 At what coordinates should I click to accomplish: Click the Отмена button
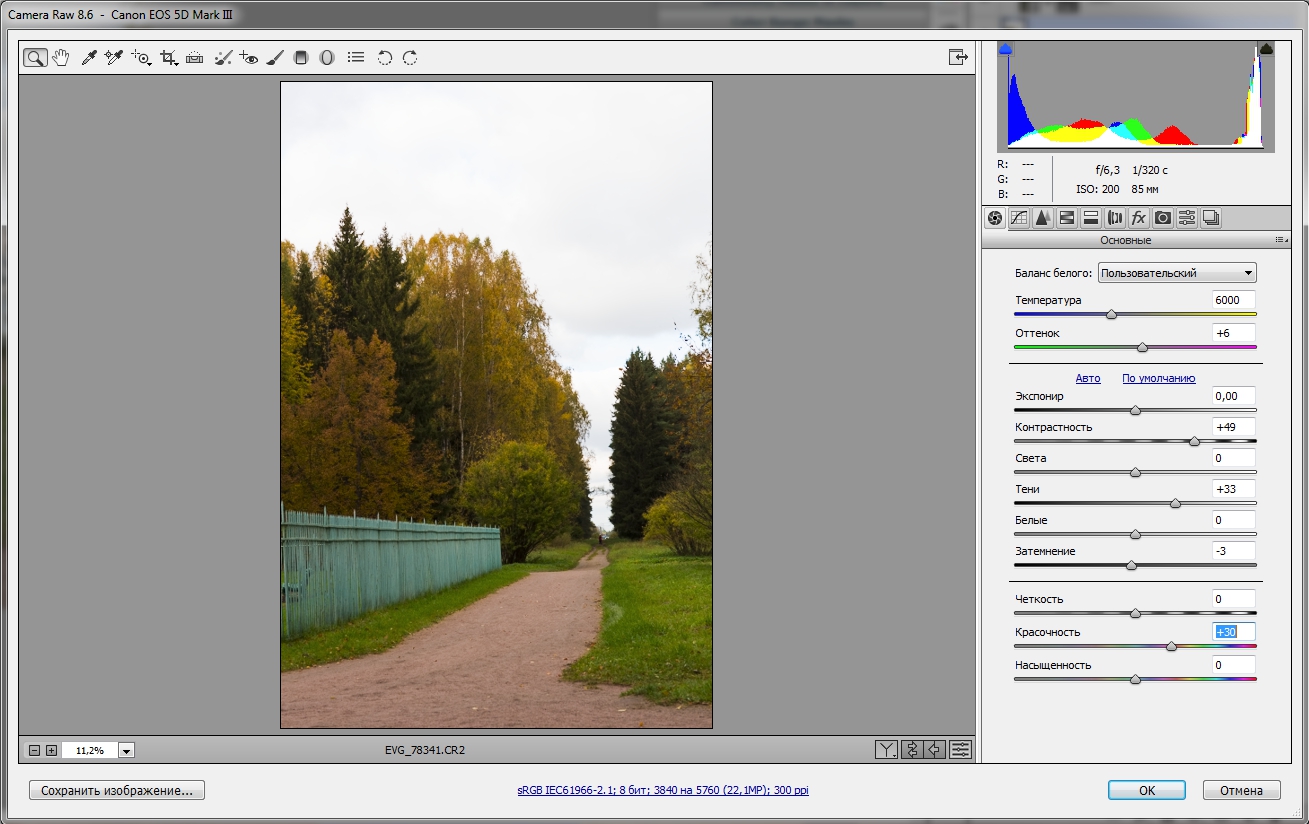click(1241, 790)
